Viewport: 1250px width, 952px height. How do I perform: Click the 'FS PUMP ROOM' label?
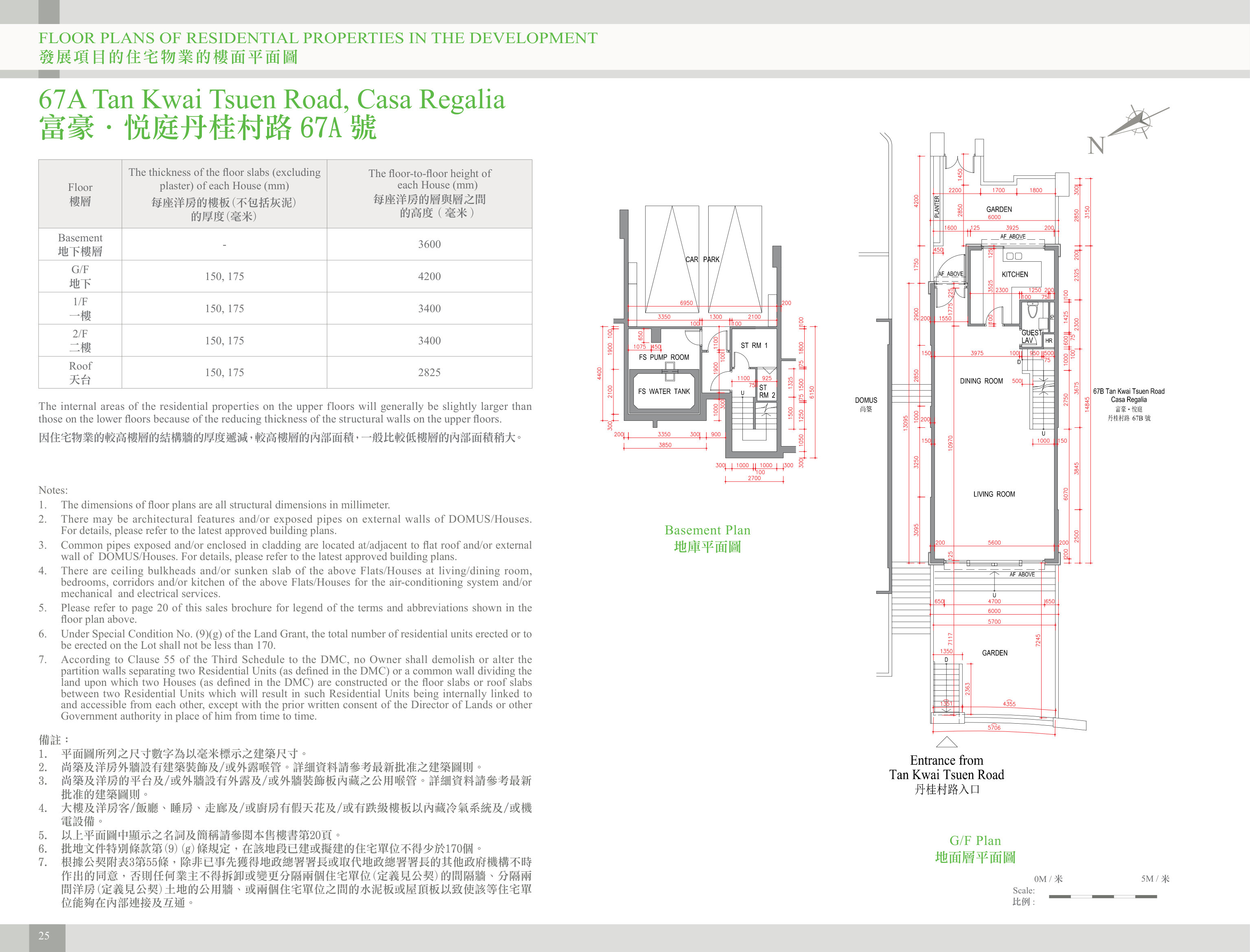point(663,357)
